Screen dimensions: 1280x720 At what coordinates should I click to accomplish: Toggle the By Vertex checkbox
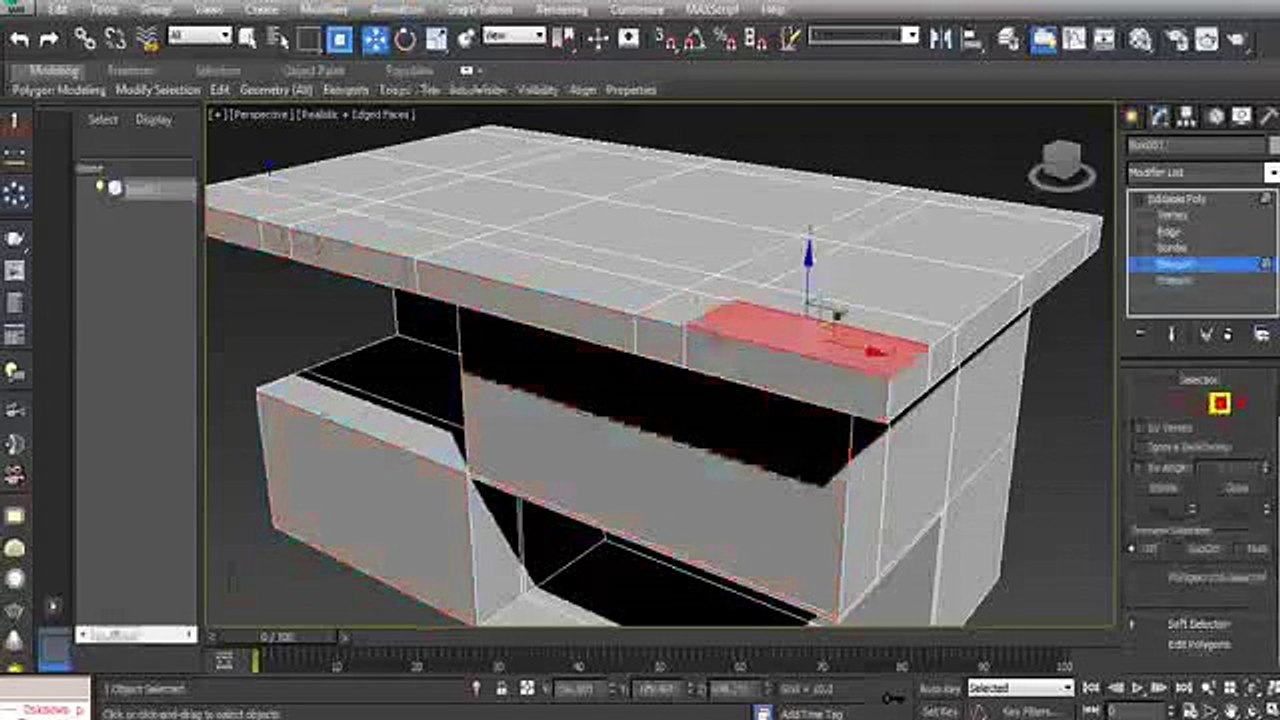pos(1140,427)
